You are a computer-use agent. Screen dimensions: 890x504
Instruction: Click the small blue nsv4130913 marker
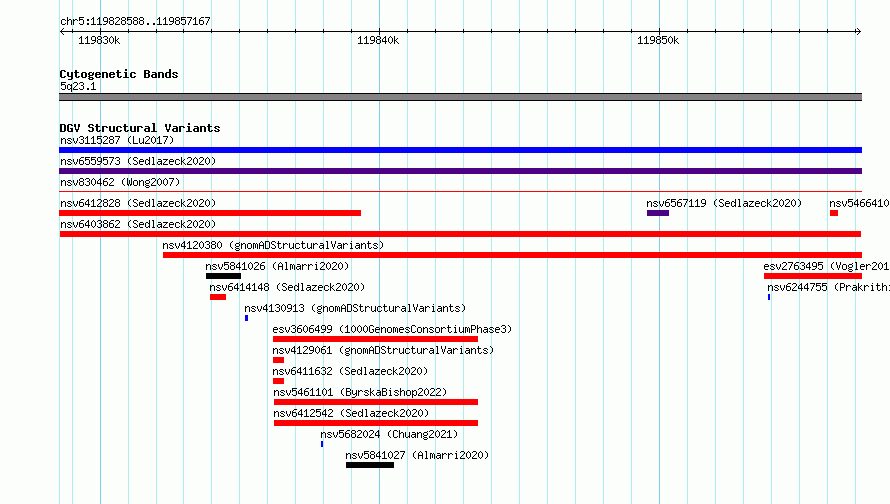point(246,318)
